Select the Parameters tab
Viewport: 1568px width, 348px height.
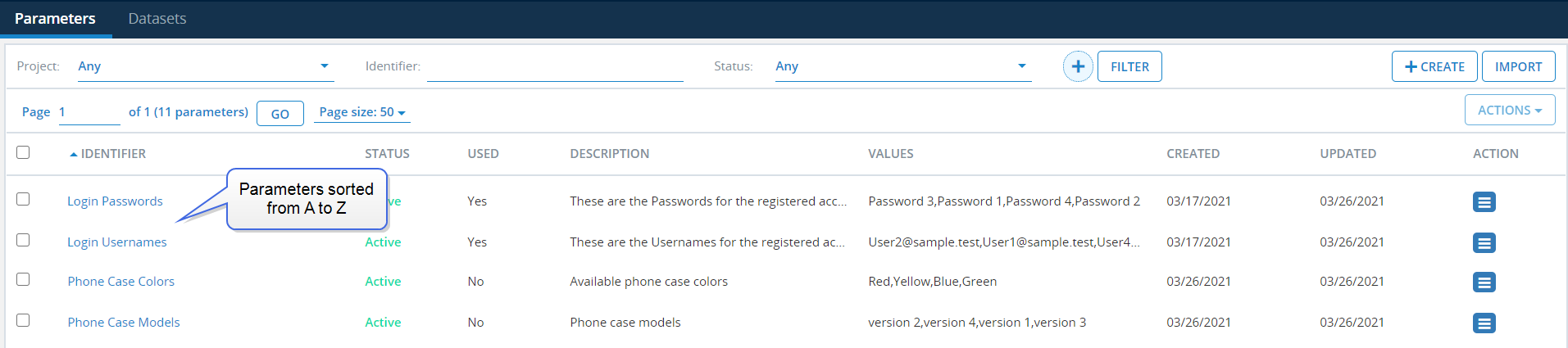point(55,19)
